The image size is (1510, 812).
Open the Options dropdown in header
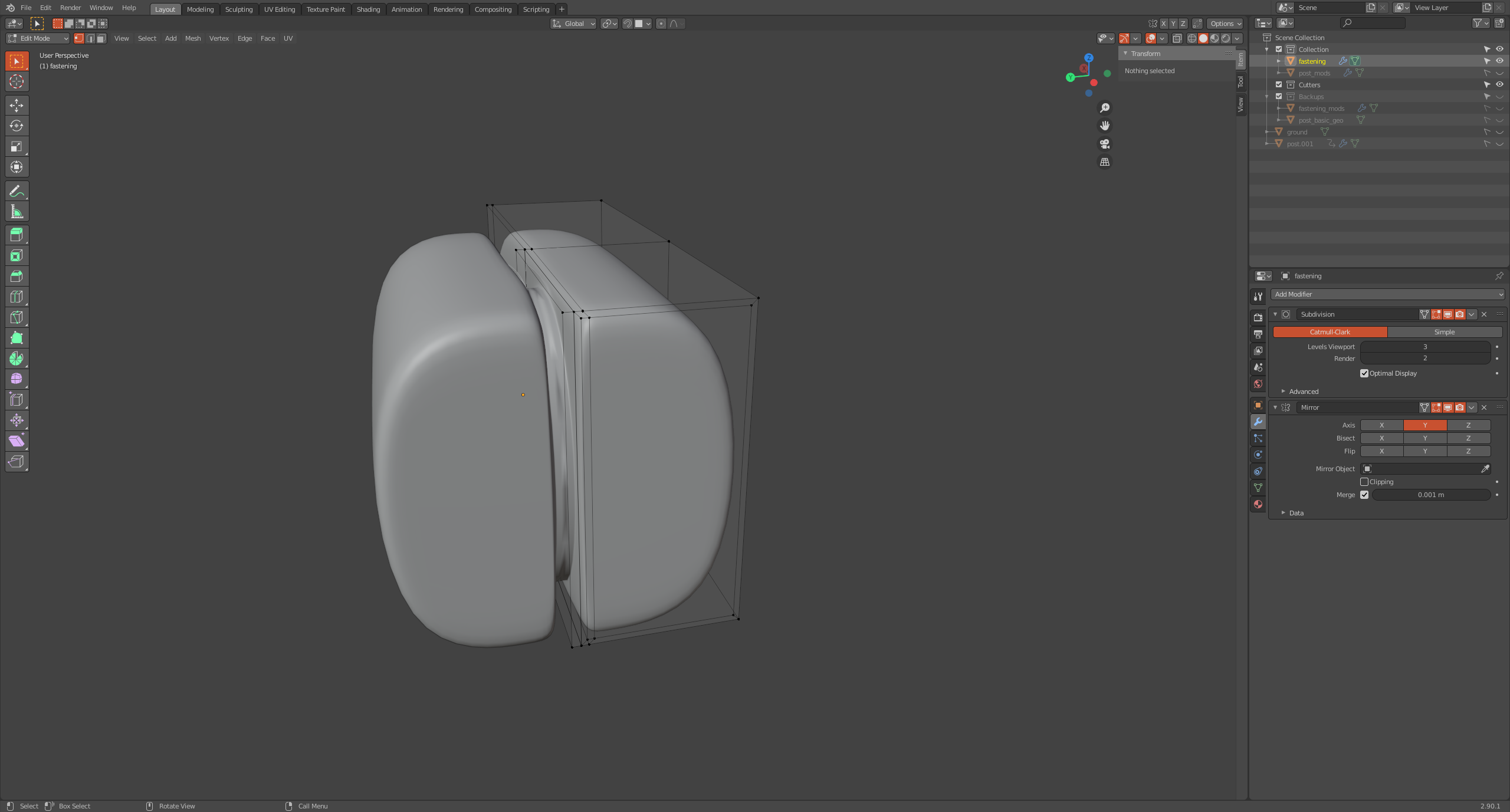(x=1225, y=24)
